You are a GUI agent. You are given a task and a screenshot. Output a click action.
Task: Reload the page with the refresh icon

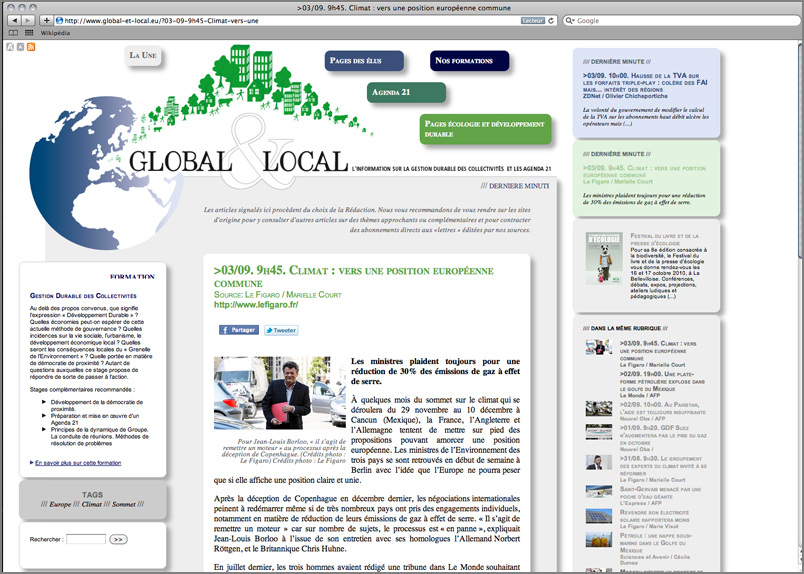551,21
